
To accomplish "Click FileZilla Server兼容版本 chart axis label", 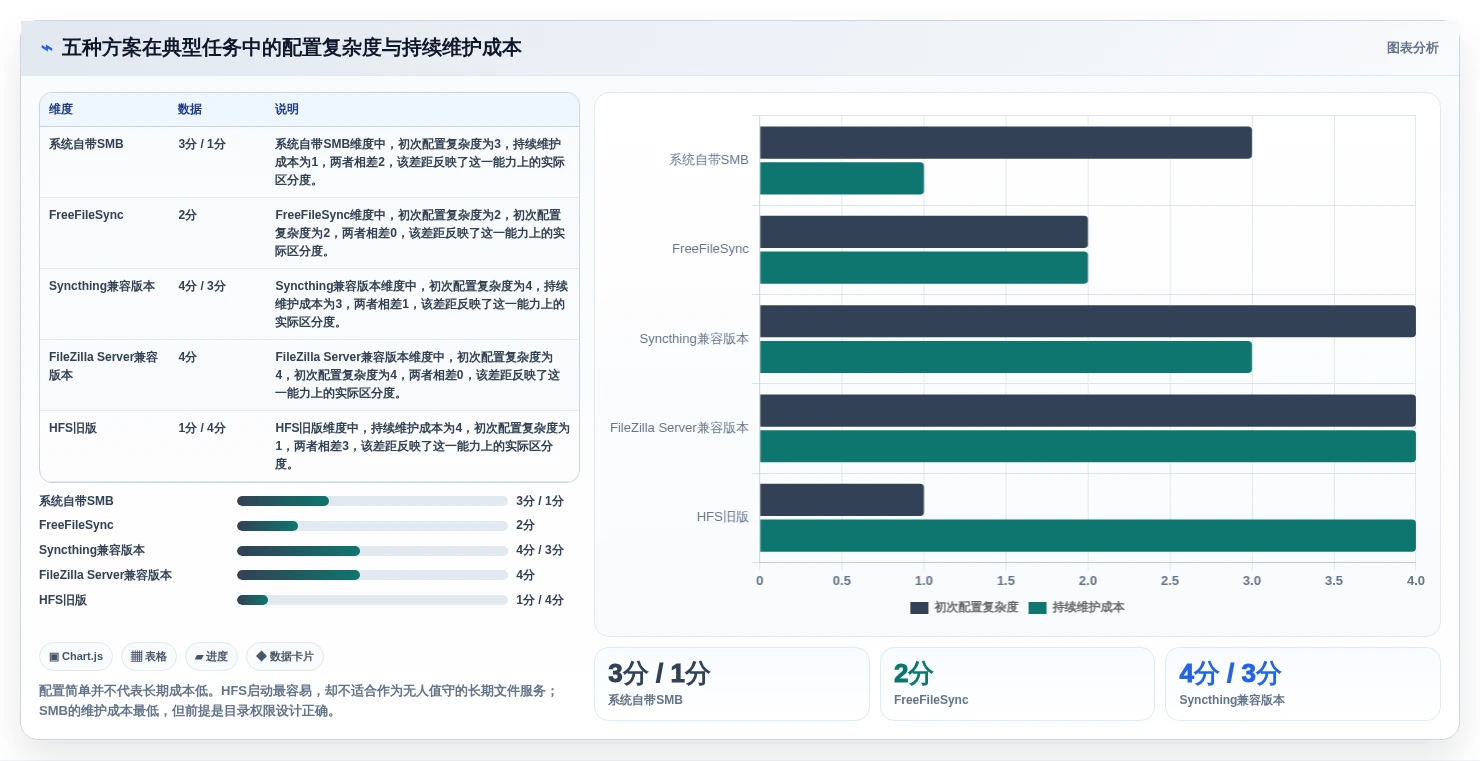I will [x=680, y=428].
